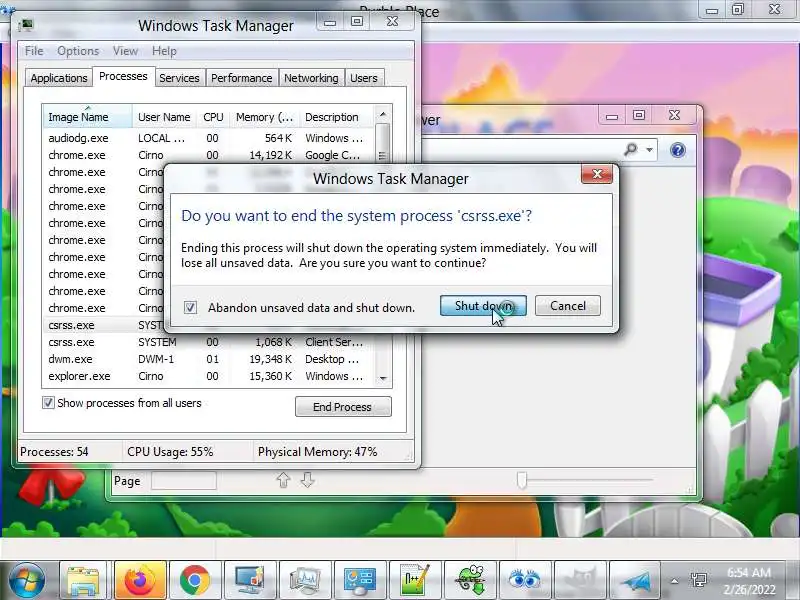This screenshot has height=600, width=800.
Task: Expand the search dropdown arrow in viewer window
Action: click(649, 150)
